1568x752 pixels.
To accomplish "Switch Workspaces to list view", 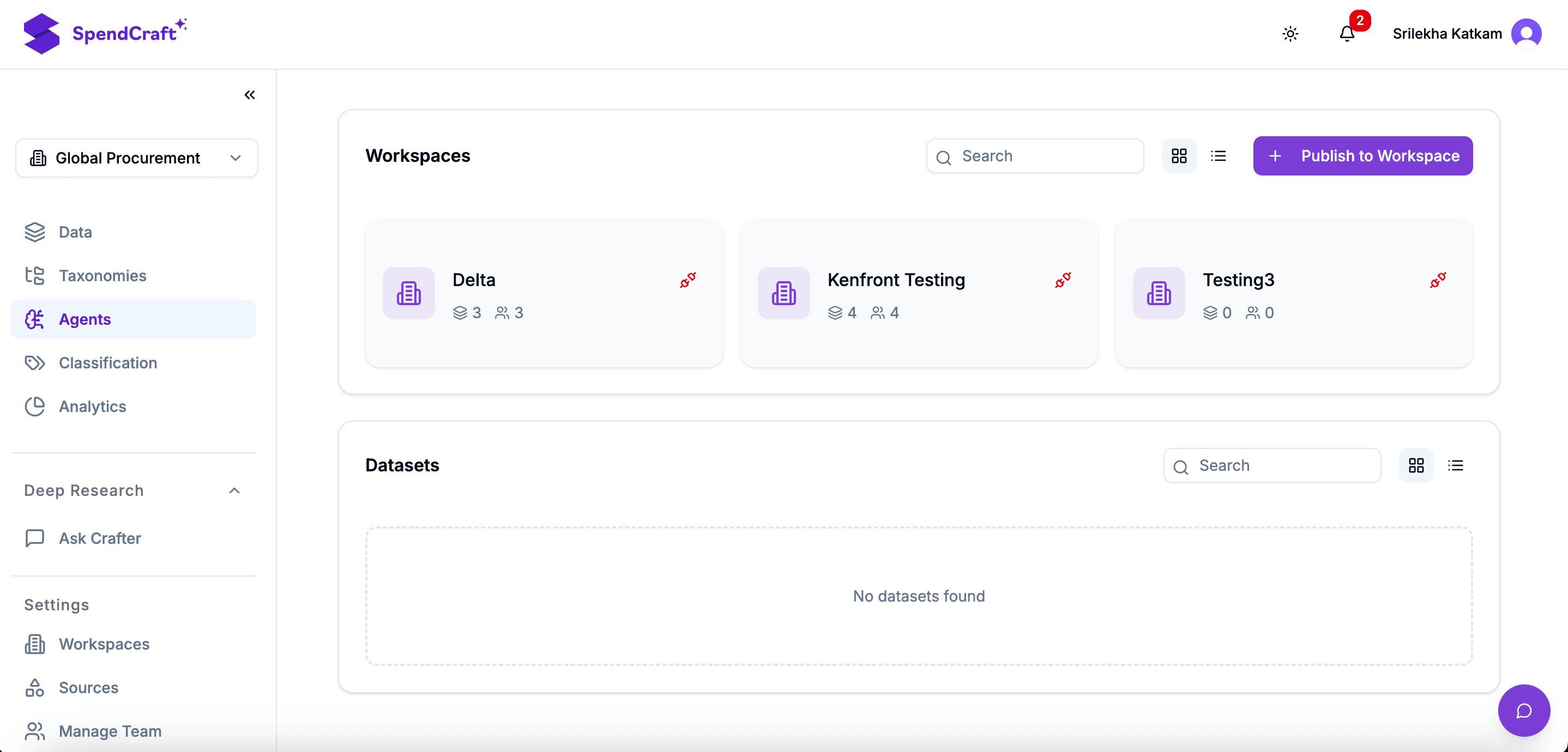I will (1219, 156).
